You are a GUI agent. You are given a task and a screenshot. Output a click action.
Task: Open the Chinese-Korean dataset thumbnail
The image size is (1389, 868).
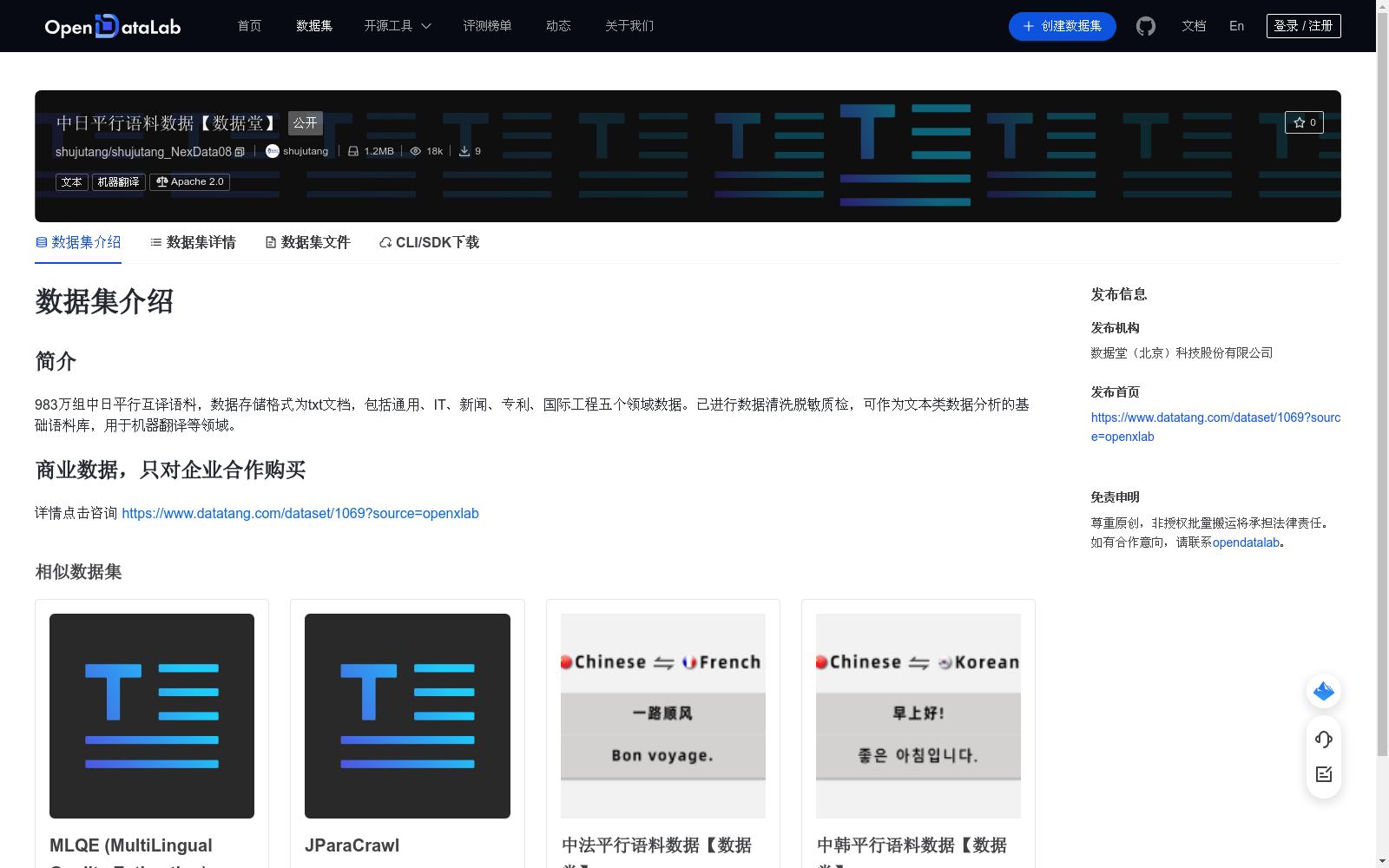[x=918, y=716]
